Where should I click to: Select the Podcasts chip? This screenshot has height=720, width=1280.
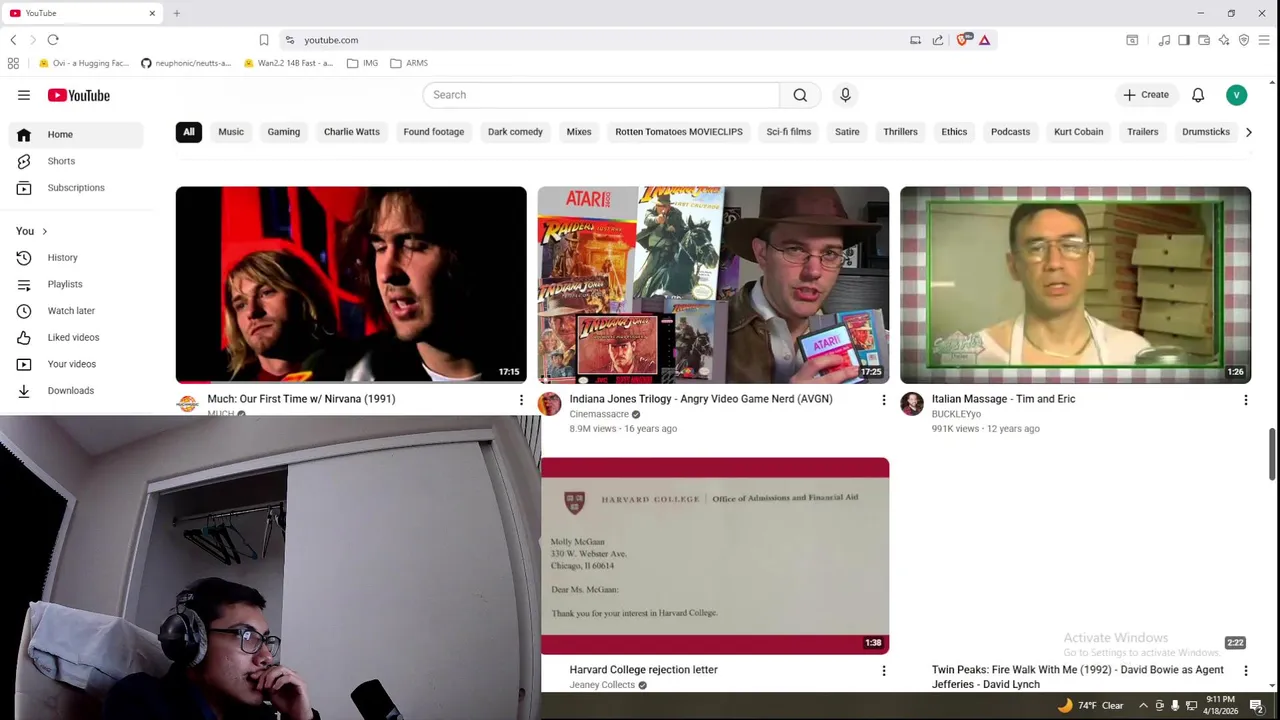tap(1010, 132)
